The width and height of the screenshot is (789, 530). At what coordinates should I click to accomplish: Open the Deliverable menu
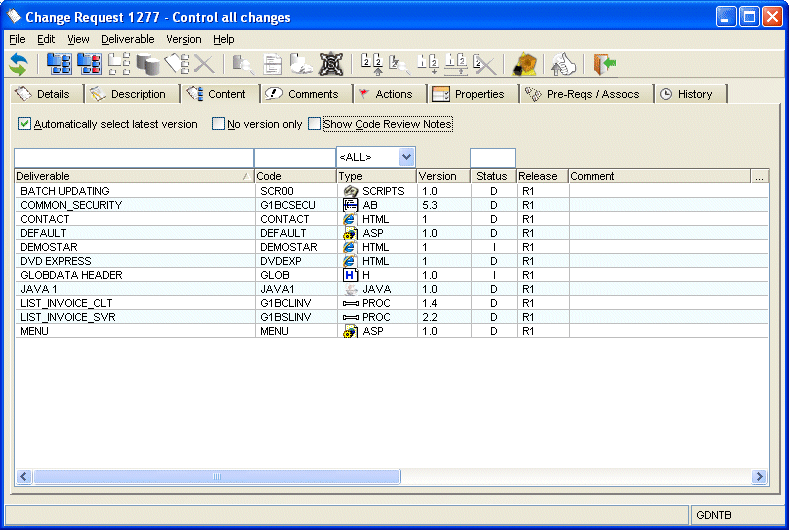[128, 39]
